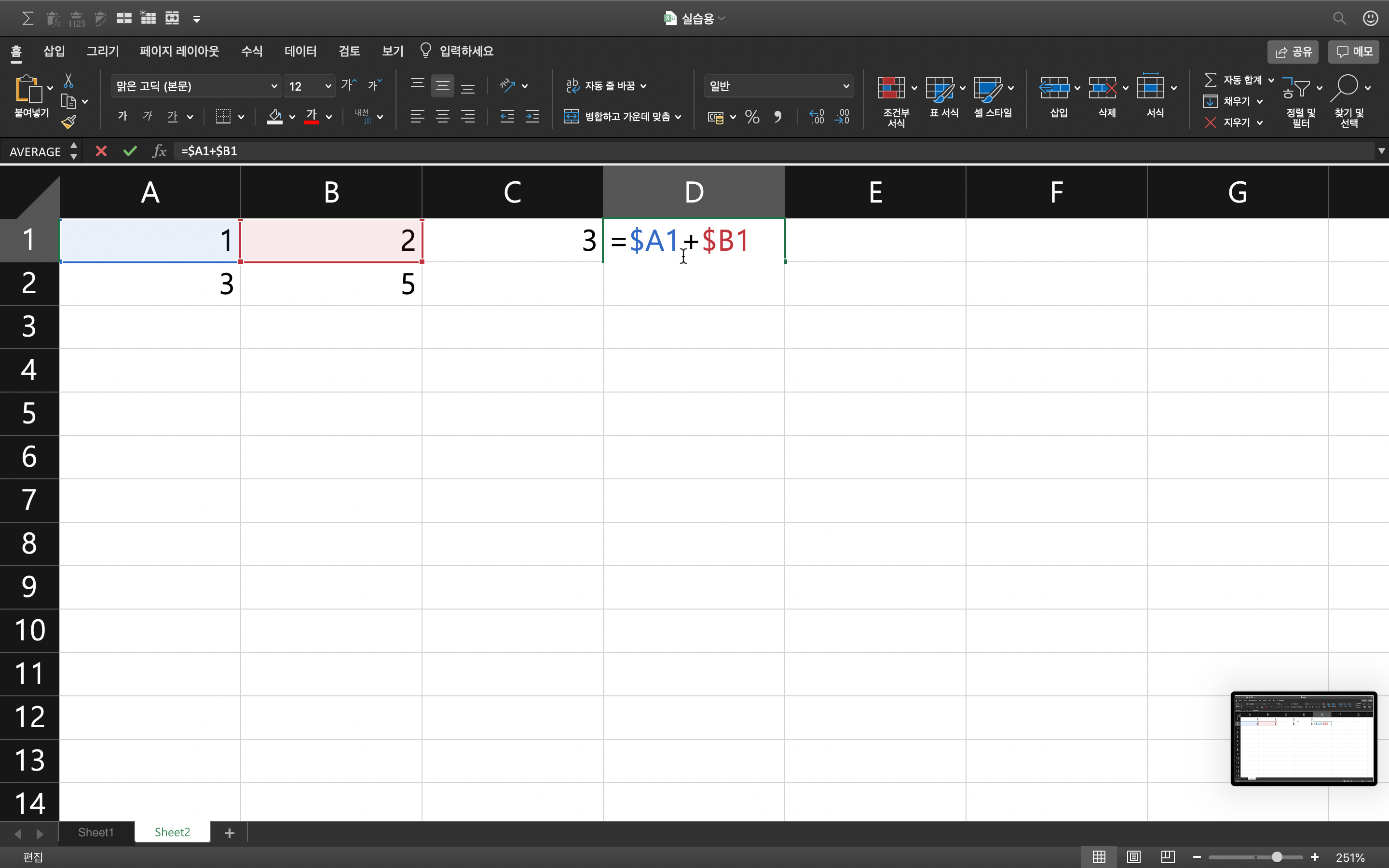1389x868 pixels.
Task: Click the format painter brush icon
Action: click(x=69, y=122)
